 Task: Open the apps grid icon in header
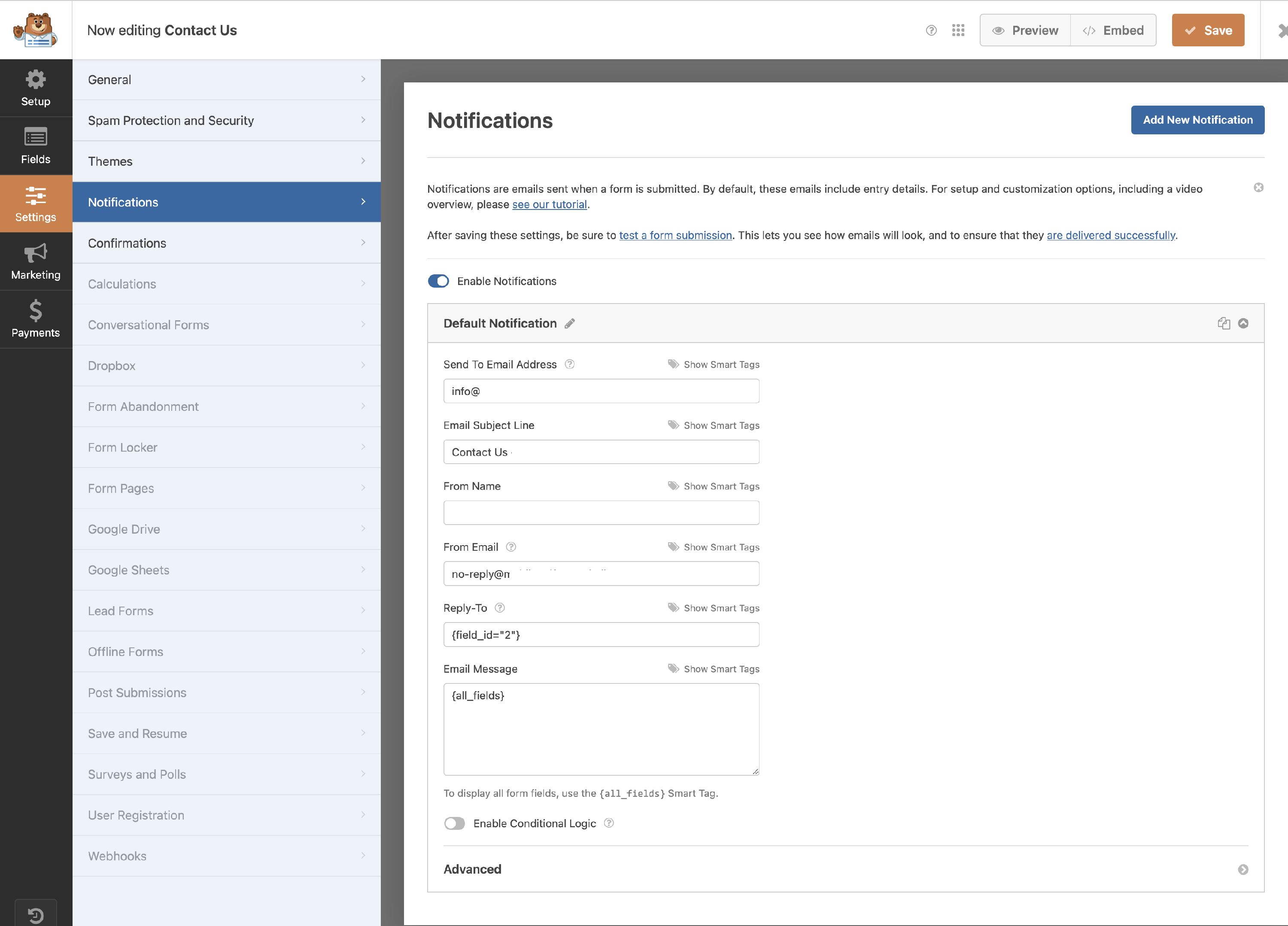pos(958,30)
